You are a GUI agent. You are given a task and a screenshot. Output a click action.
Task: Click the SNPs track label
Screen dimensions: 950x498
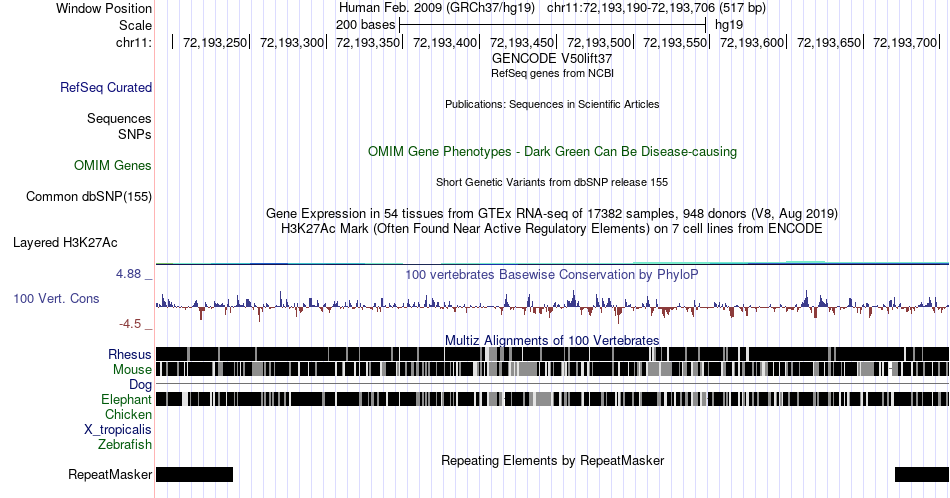pos(135,134)
